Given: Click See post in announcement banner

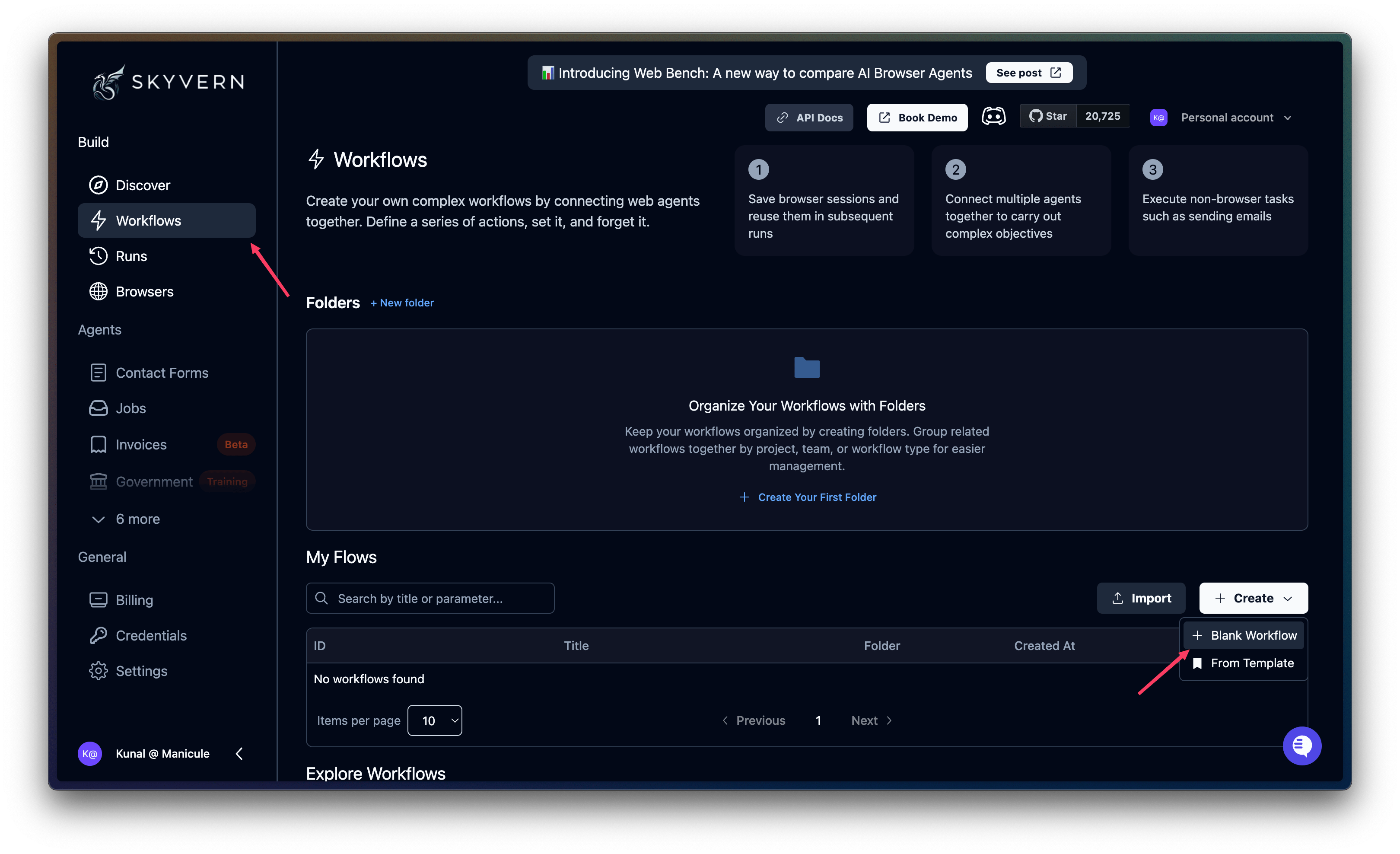Looking at the screenshot, I should click(1029, 73).
